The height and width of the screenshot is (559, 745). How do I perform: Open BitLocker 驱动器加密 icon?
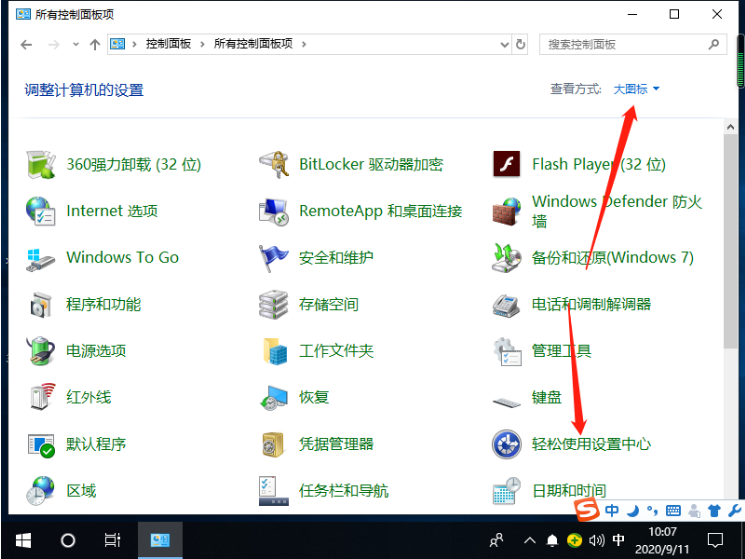(x=274, y=164)
